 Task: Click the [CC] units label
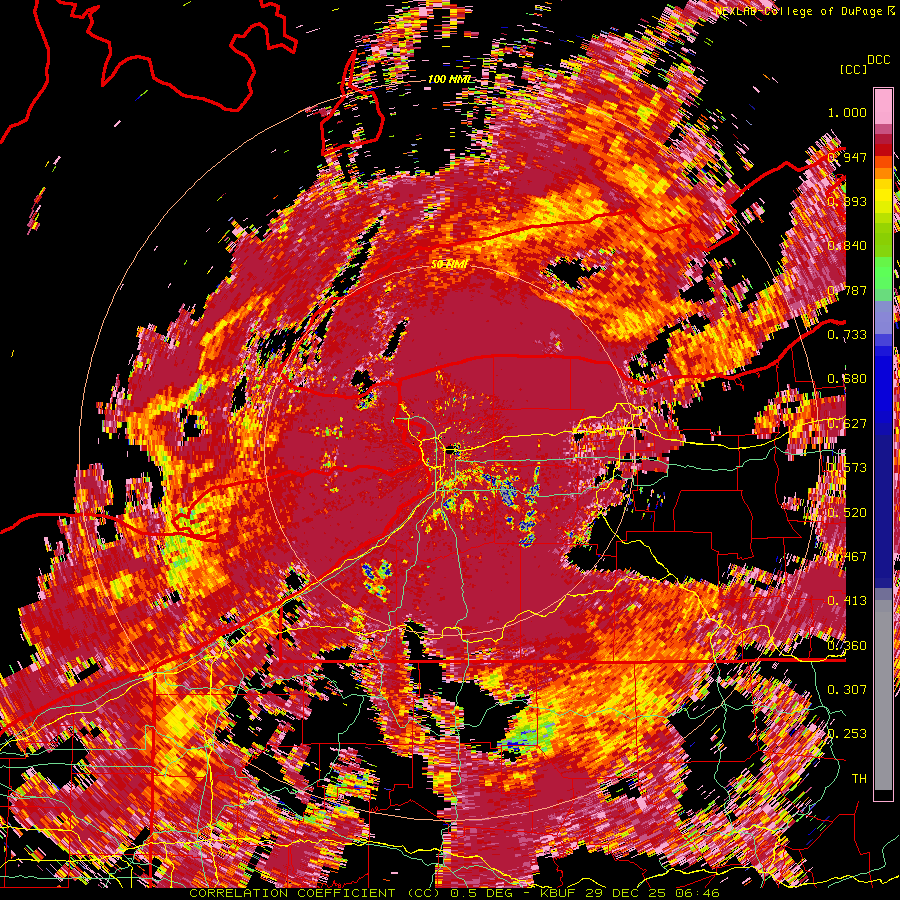click(x=853, y=69)
